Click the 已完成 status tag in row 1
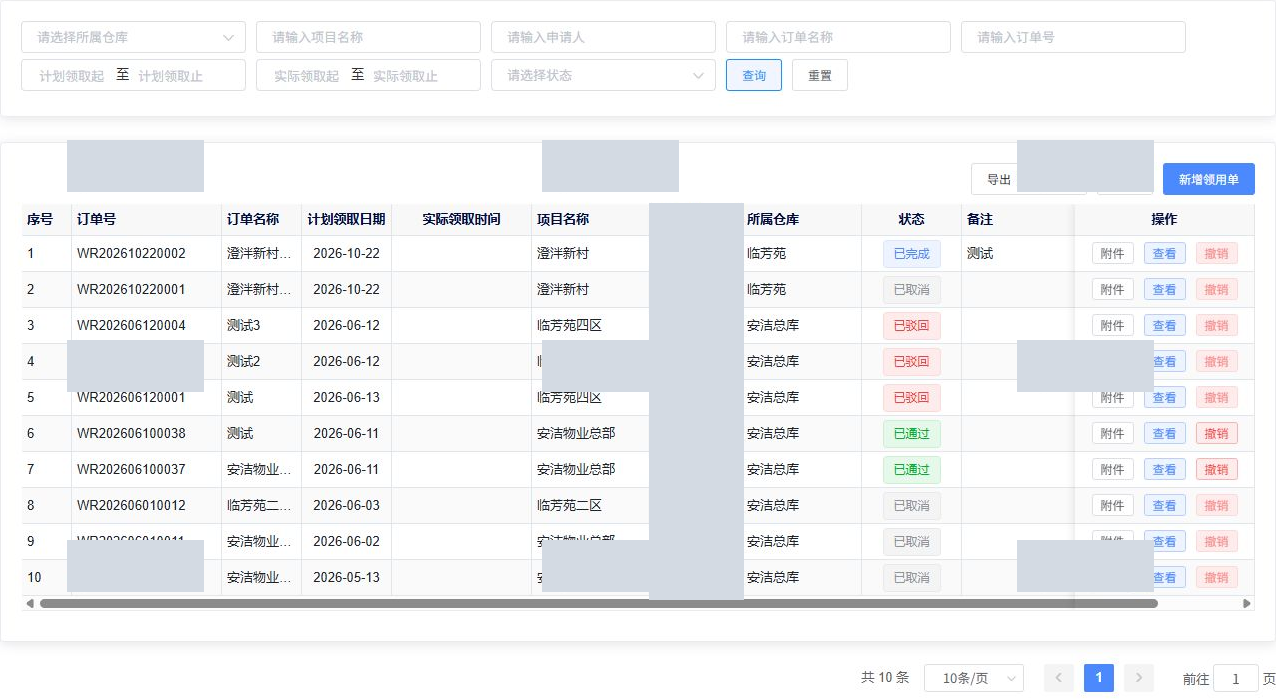 click(912, 254)
